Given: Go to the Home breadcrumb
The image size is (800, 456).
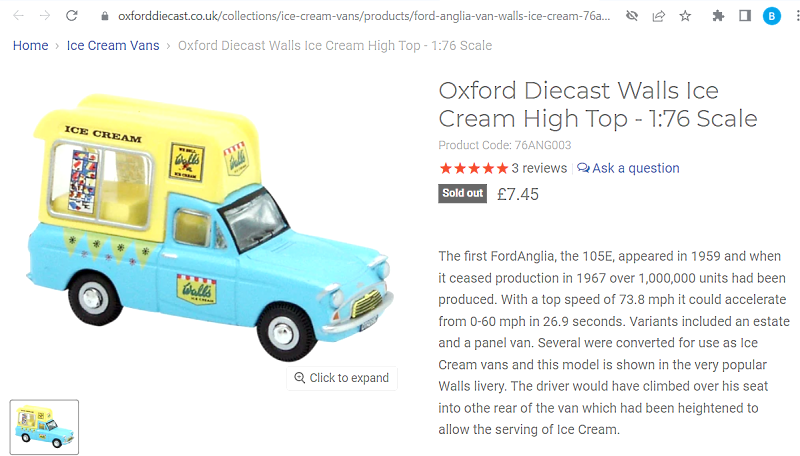Looking at the screenshot, I should click(30, 46).
